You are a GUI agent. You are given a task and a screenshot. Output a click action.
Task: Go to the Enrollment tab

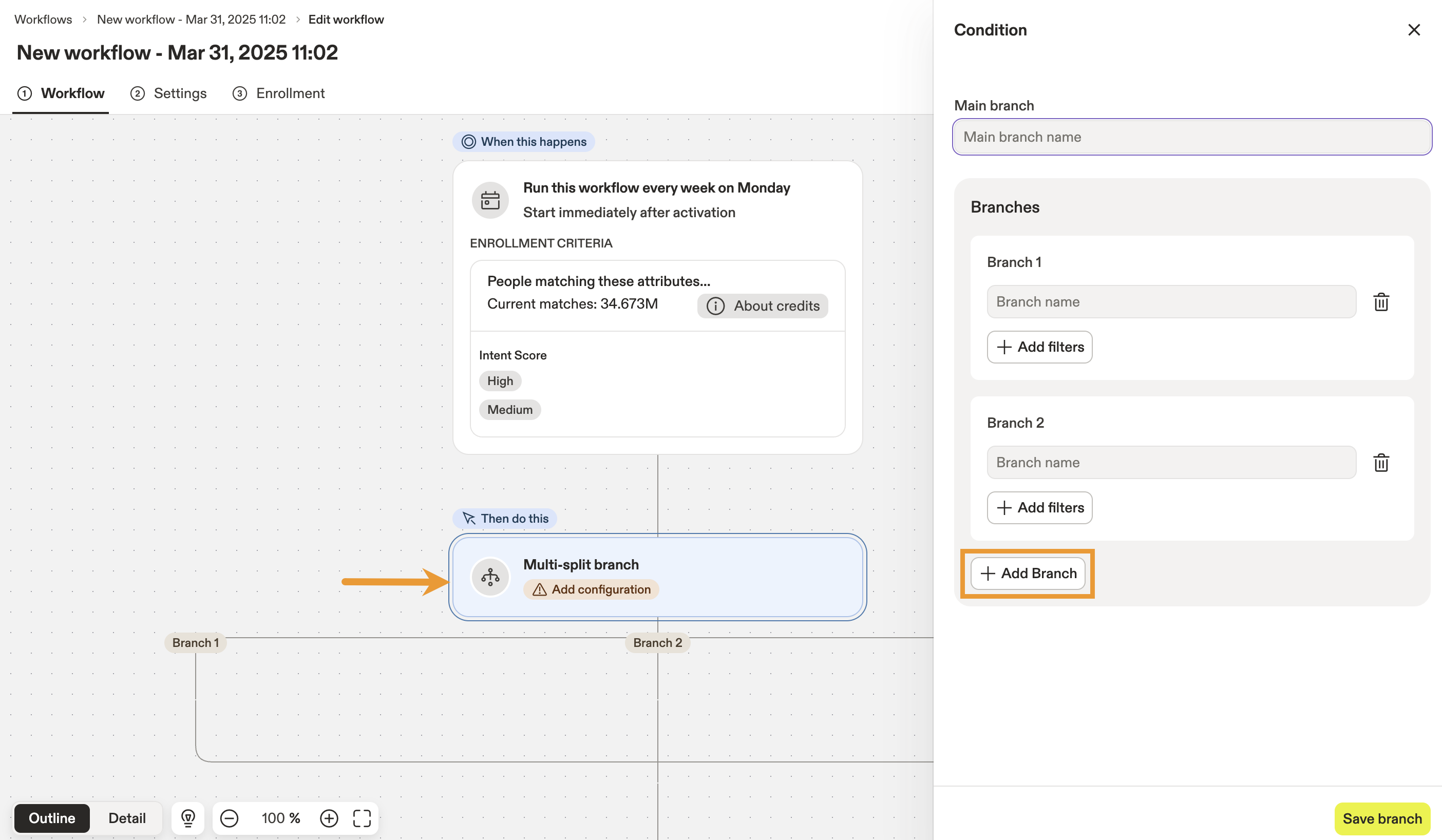tap(279, 93)
